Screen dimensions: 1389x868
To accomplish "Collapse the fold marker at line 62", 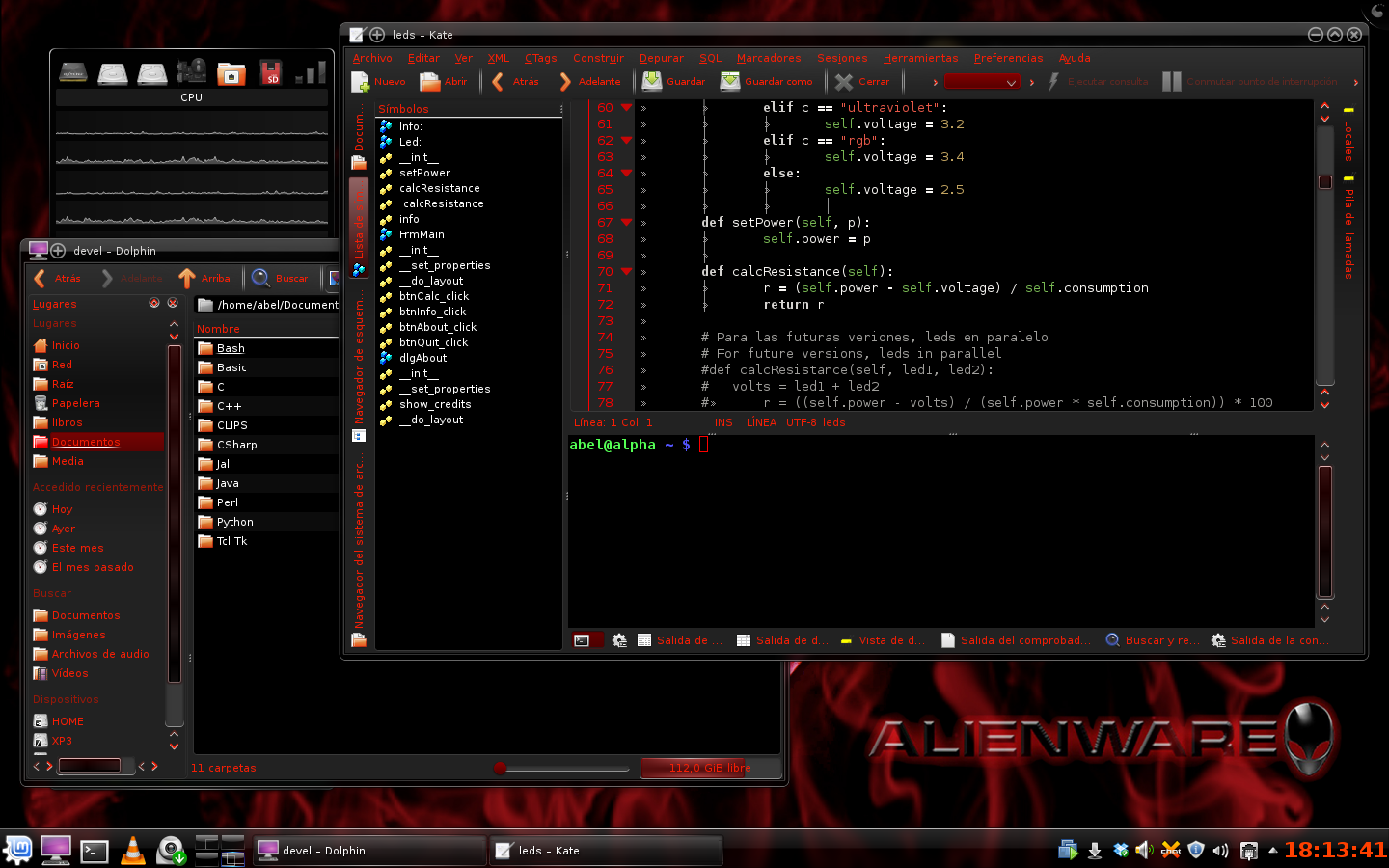I will point(626,141).
